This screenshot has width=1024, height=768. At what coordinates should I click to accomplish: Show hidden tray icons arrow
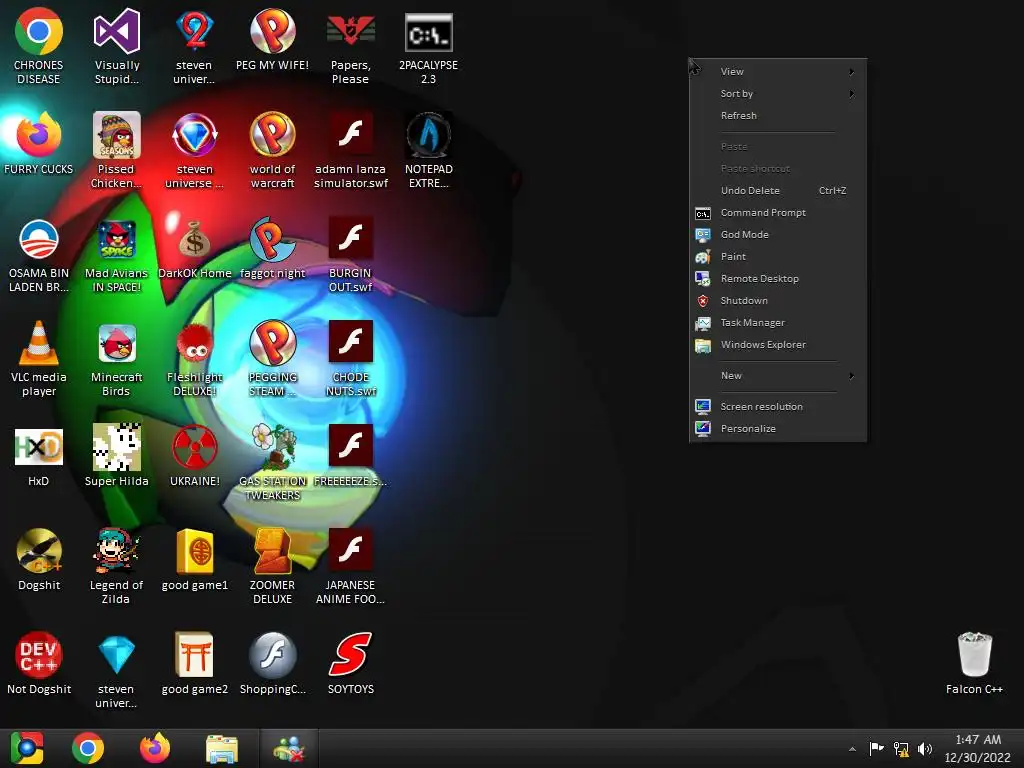point(852,749)
